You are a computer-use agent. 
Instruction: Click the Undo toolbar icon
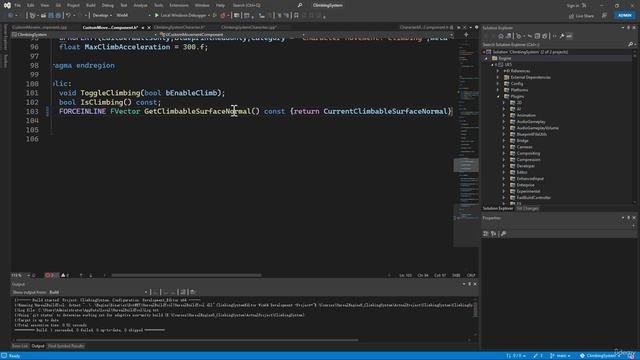coord(69,16)
